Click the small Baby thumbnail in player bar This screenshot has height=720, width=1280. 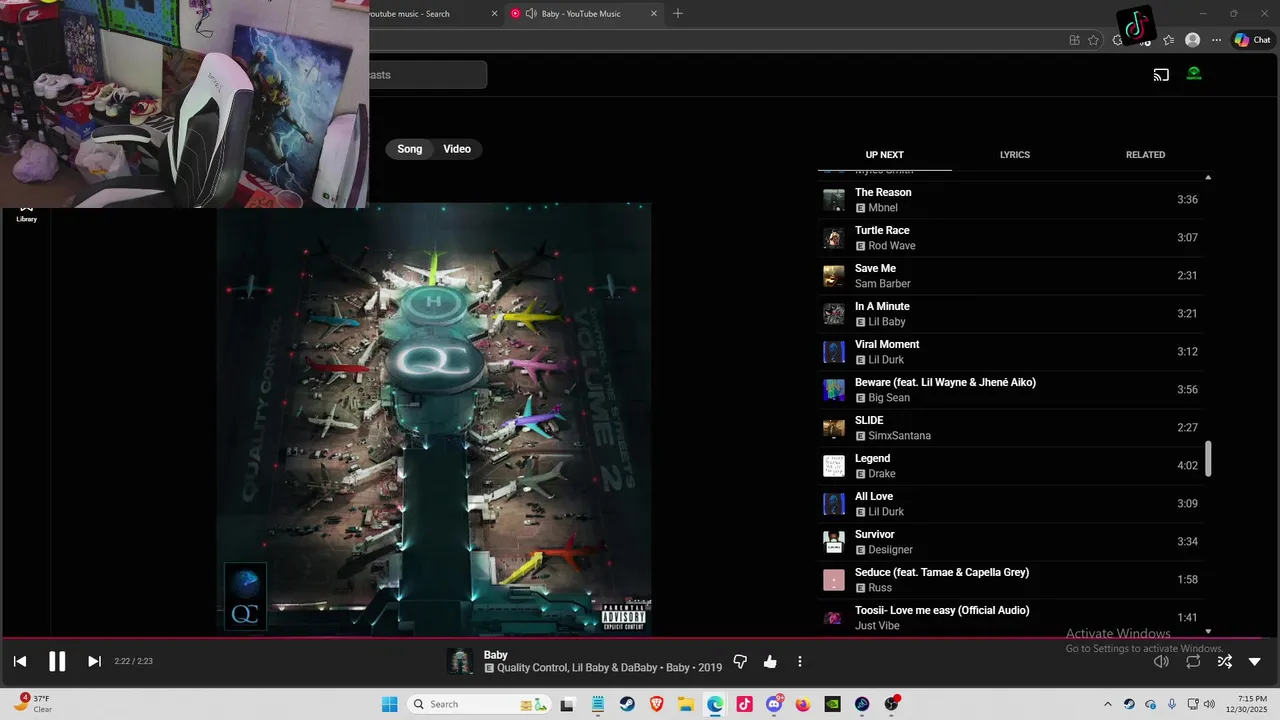tap(460, 661)
